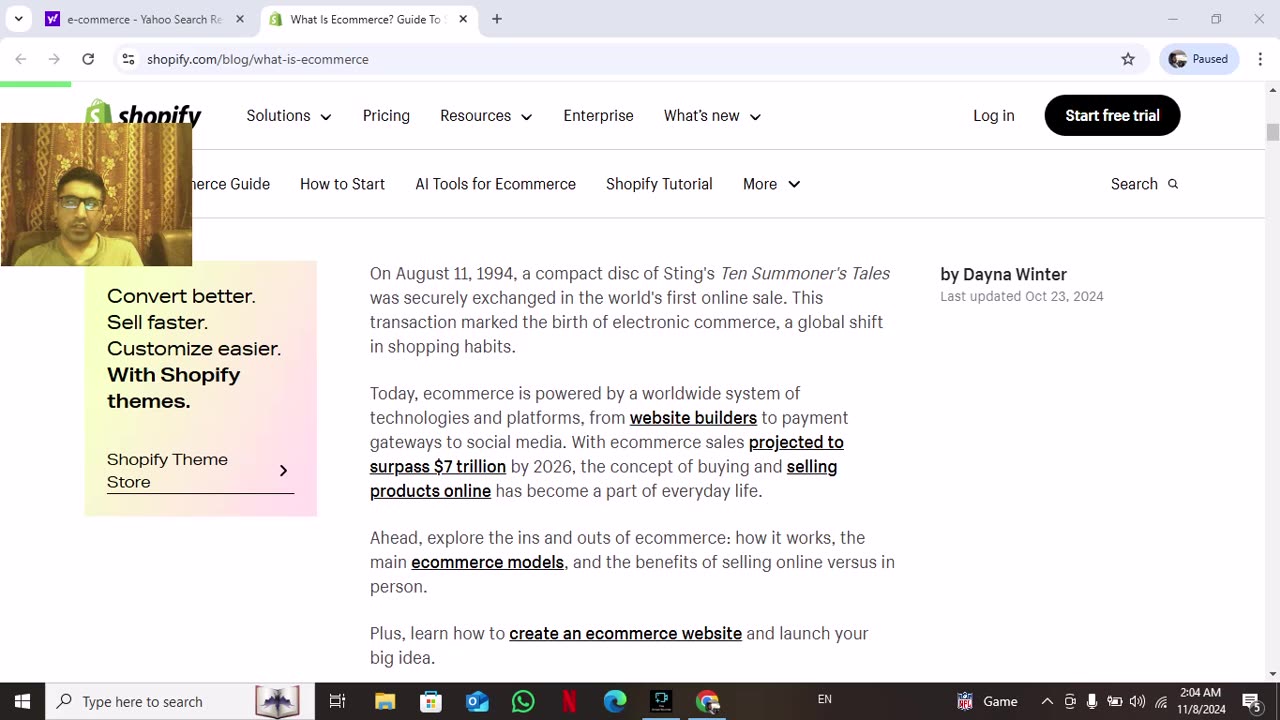Open Netflix from the taskbar

pos(569,701)
